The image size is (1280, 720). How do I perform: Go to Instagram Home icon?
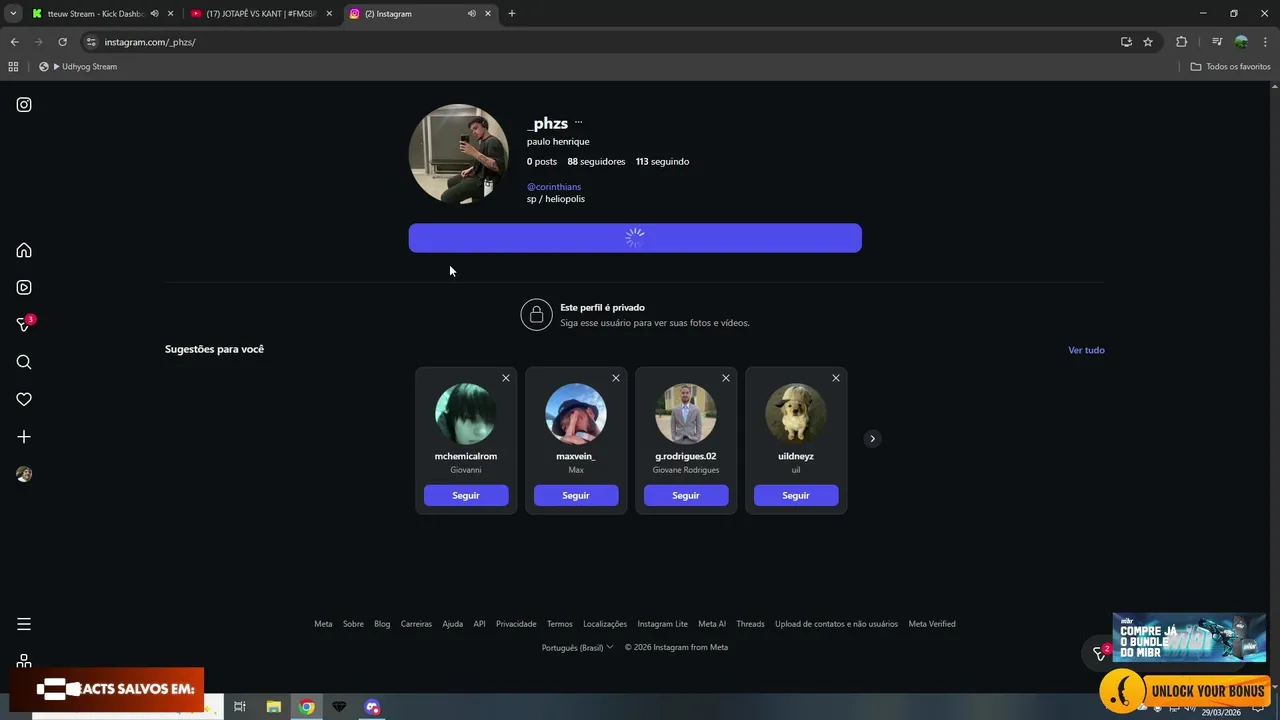[x=24, y=250]
